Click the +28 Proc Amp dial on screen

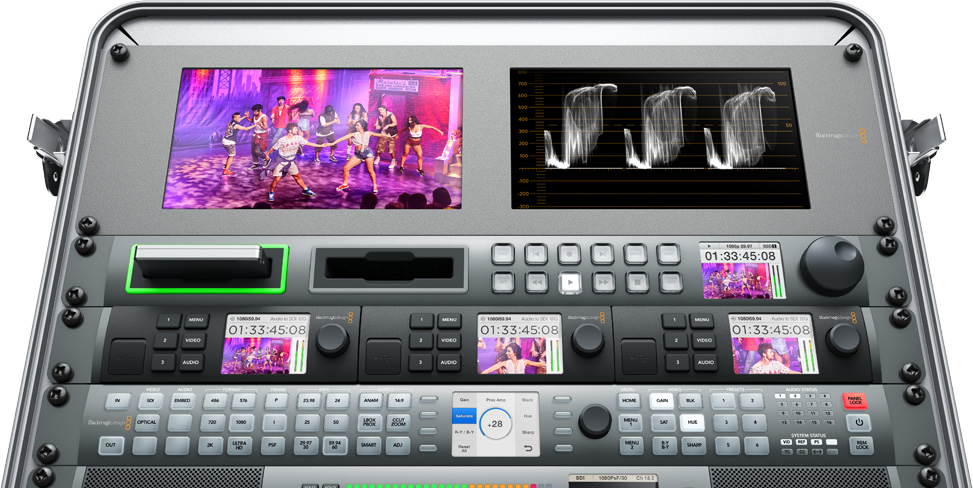click(x=495, y=424)
